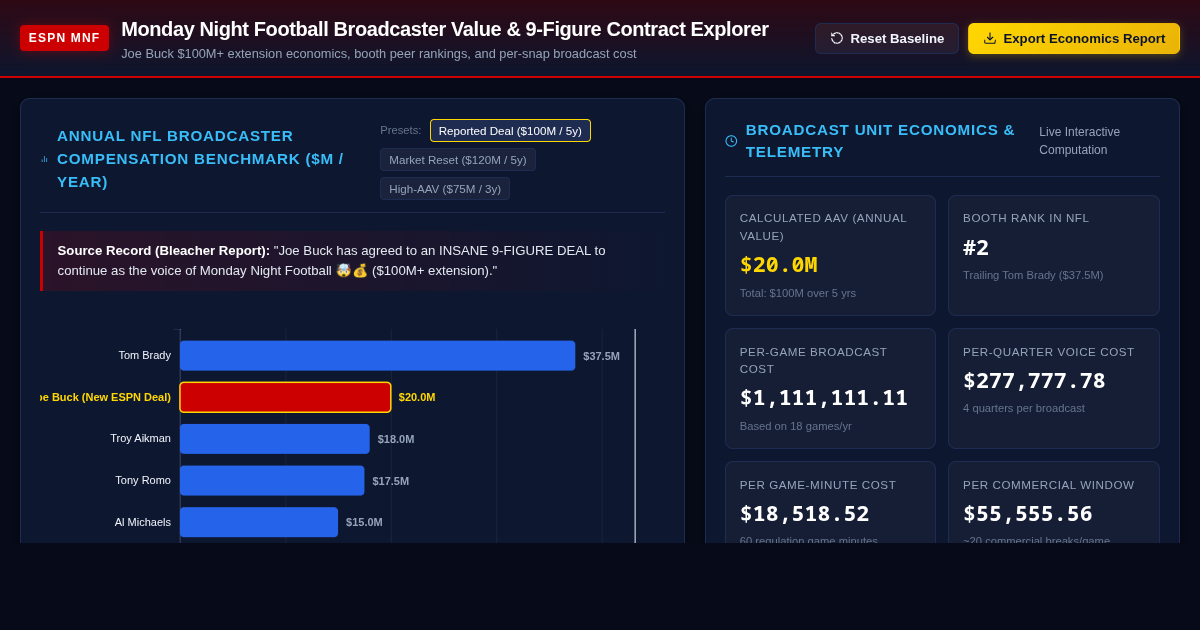Image resolution: width=1200 pixels, height=630 pixels.
Task: Click the Presets label
Action: (x=401, y=130)
